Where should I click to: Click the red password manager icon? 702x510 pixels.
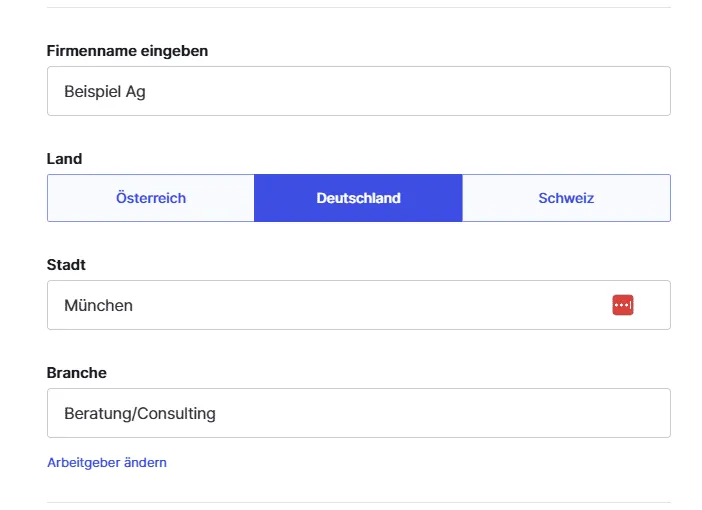point(623,305)
